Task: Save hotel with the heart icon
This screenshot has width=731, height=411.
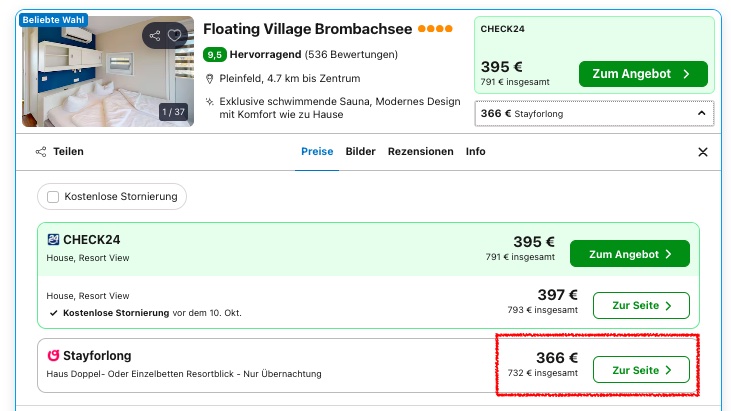Action: point(175,36)
